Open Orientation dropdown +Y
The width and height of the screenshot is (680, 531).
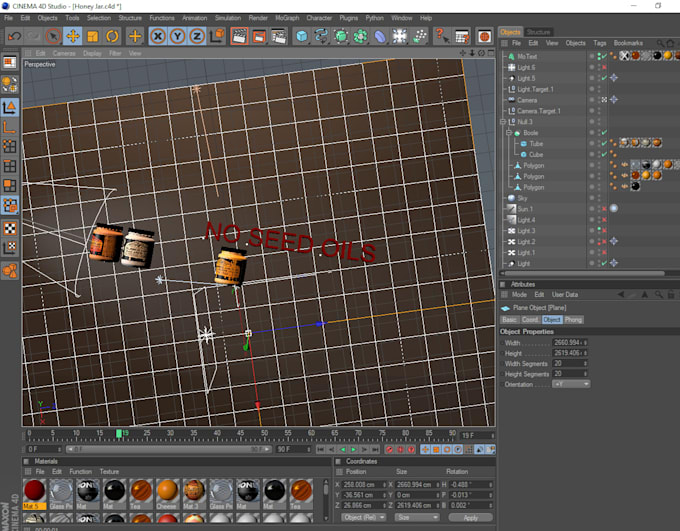571,384
